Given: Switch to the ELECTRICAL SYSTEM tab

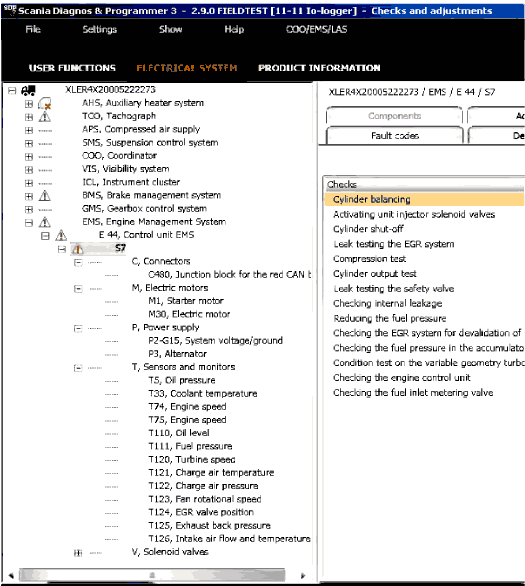Looking at the screenshot, I should pos(187,68).
